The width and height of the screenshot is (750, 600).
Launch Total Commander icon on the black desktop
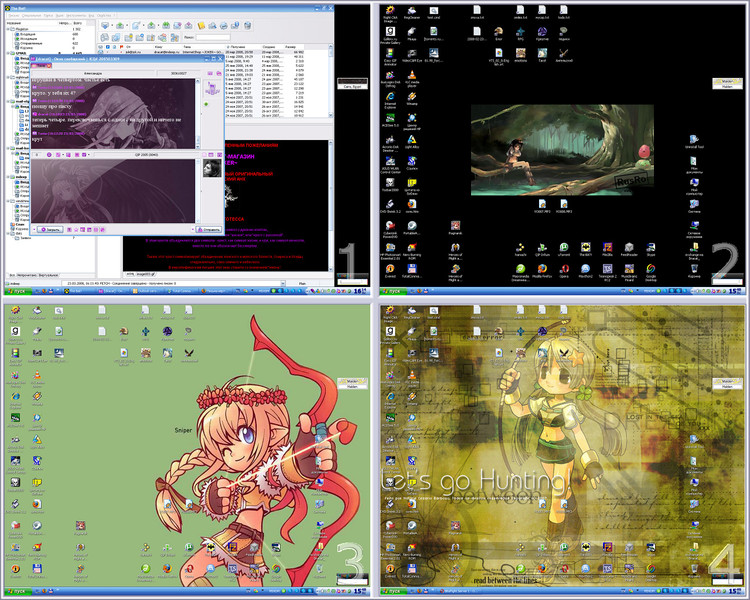click(412, 270)
